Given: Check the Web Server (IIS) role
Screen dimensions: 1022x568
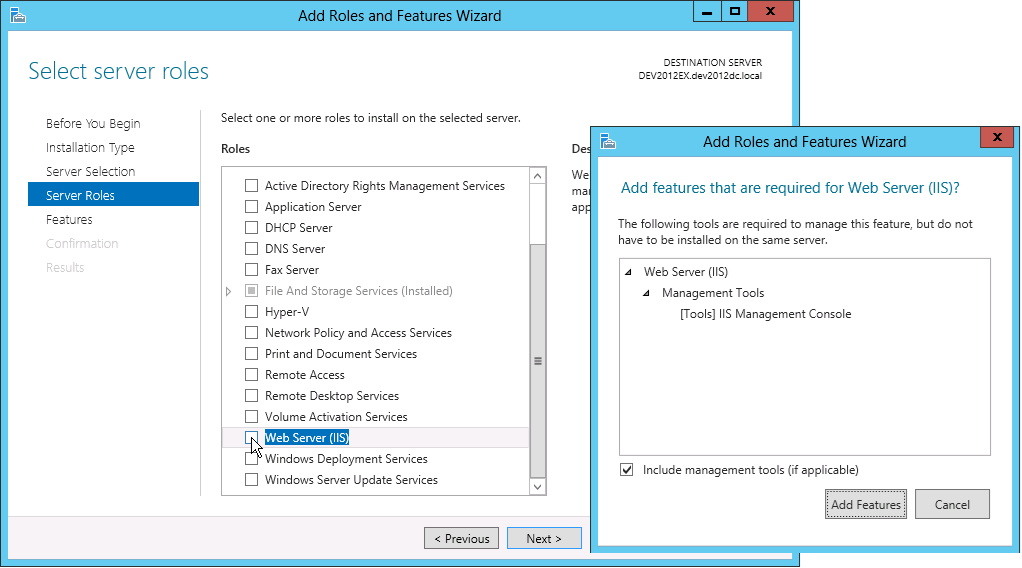Looking at the screenshot, I should click(x=252, y=438).
